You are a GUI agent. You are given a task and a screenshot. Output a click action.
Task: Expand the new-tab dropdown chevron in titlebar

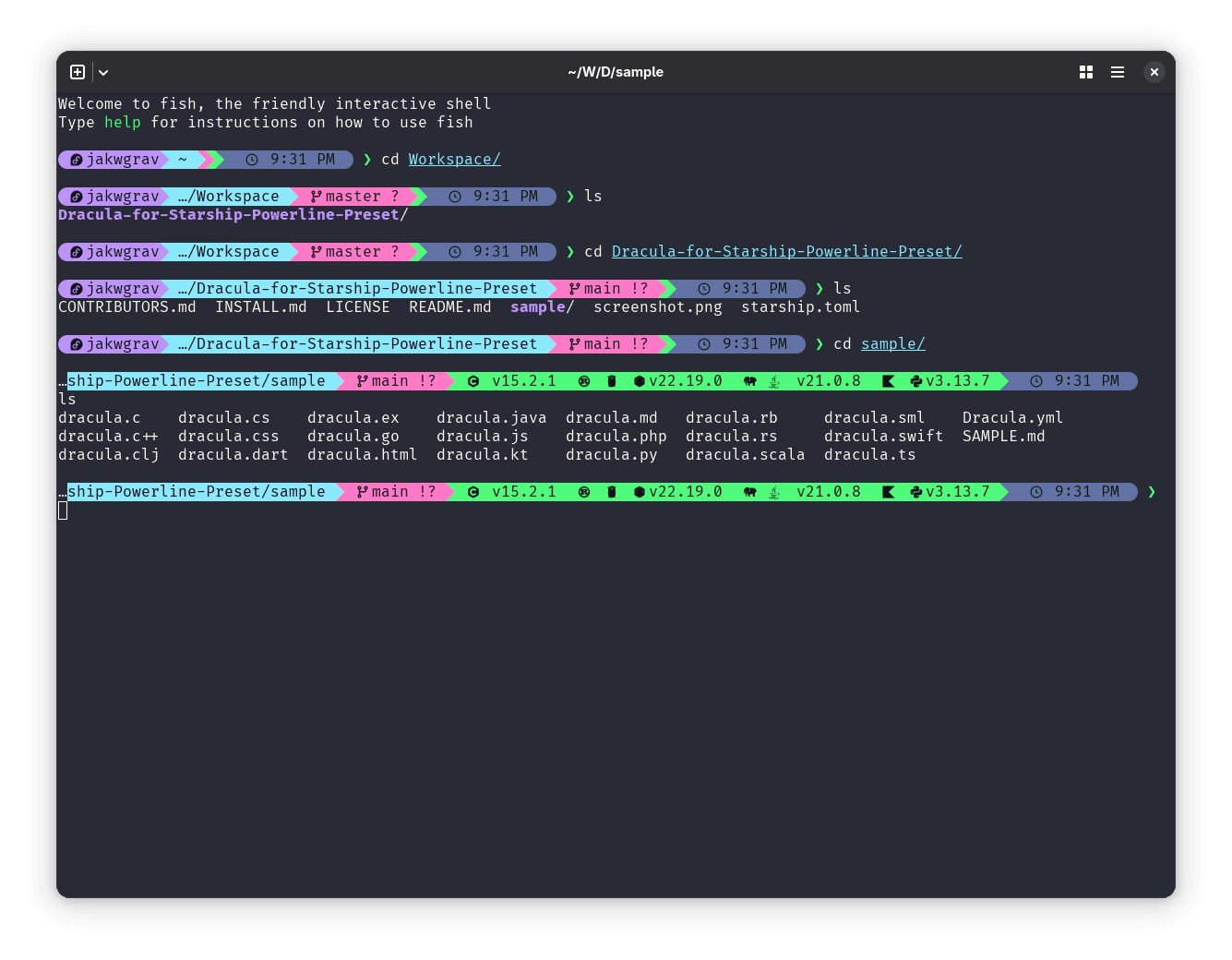tap(102, 72)
